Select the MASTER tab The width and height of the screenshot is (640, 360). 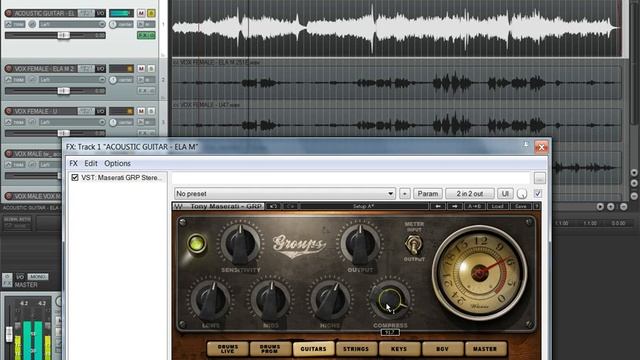tap(485, 349)
